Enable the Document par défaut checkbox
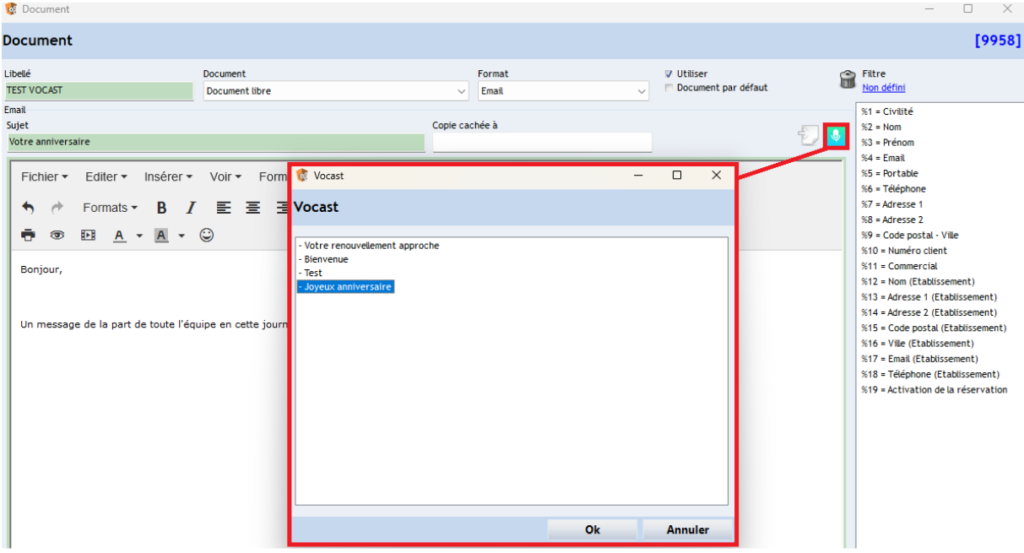Image resolution: width=1024 pixels, height=553 pixels. (x=669, y=88)
